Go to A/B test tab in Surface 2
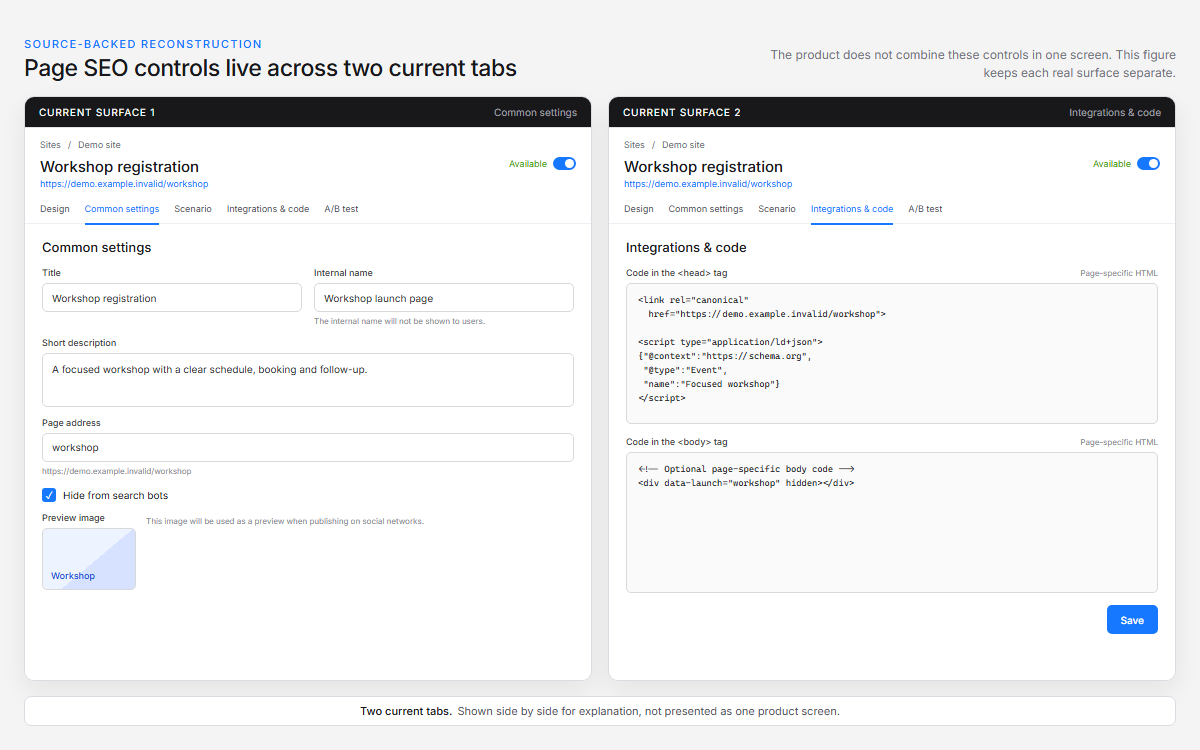Screen dimensions: 1200x750 (x=925, y=209)
